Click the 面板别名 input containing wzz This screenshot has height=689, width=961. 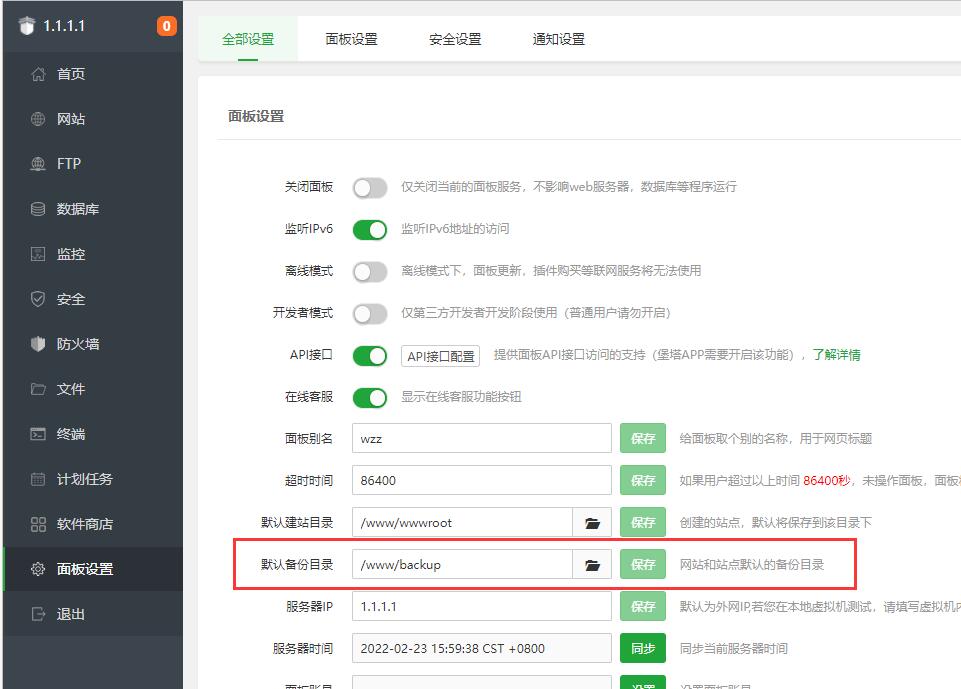click(x=482, y=438)
